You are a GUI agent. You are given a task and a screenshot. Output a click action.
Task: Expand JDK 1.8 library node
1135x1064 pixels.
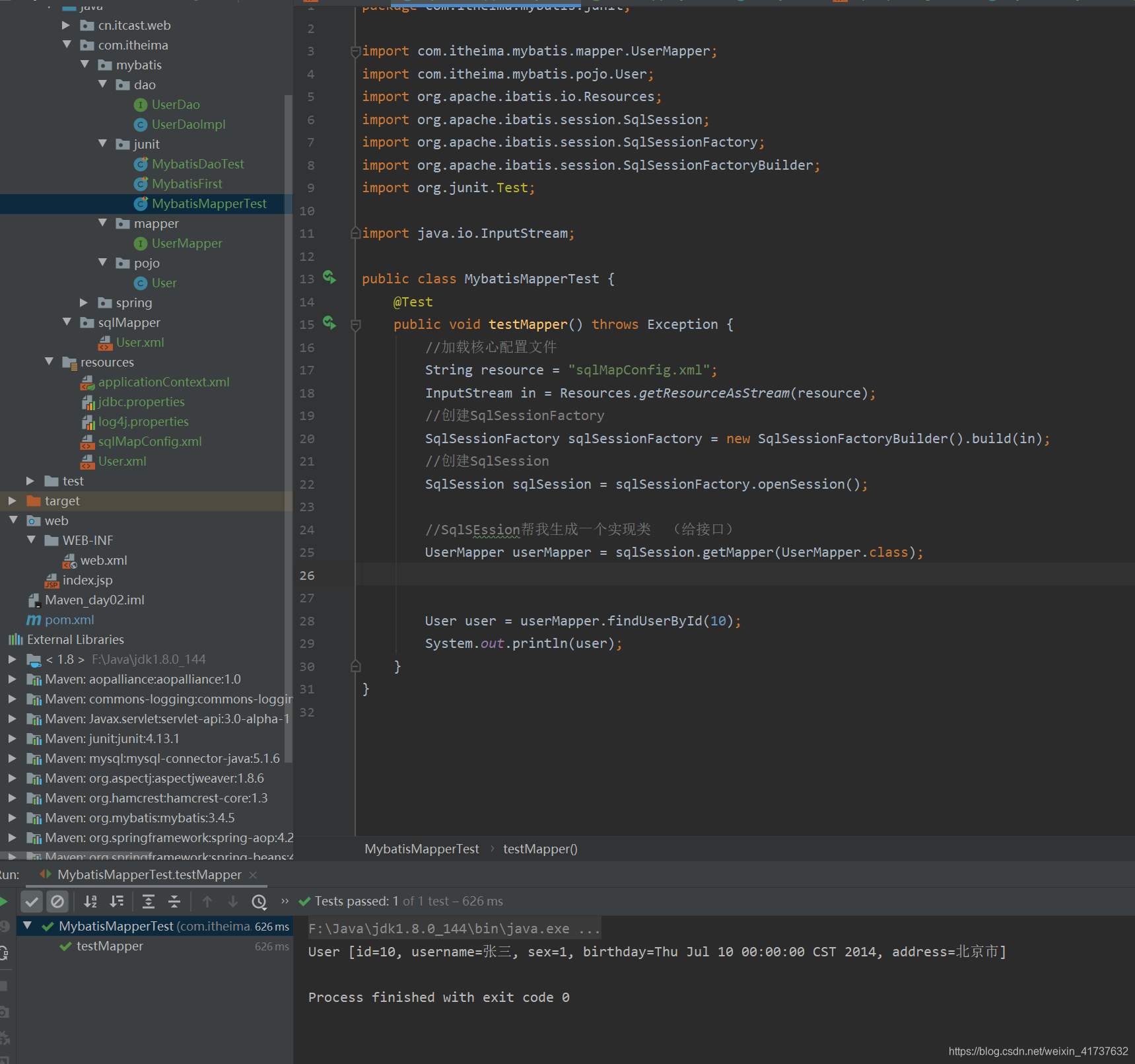pos(13,659)
